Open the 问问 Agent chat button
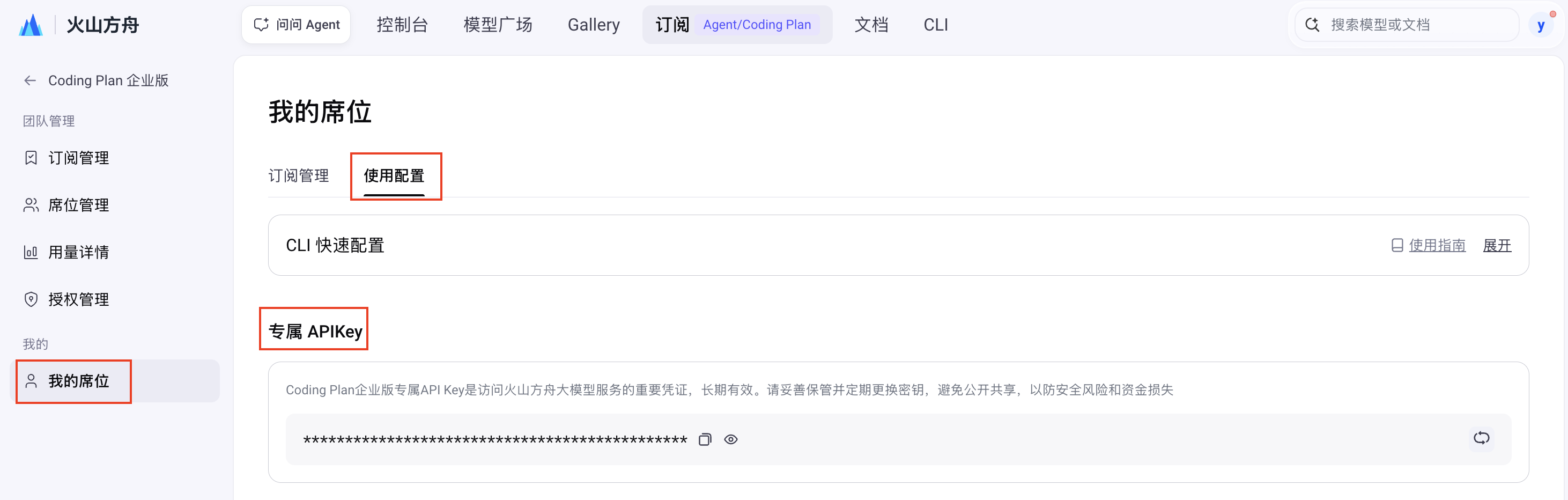Viewport: 1568px width, 500px height. pyautogui.click(x=296, y=25)
